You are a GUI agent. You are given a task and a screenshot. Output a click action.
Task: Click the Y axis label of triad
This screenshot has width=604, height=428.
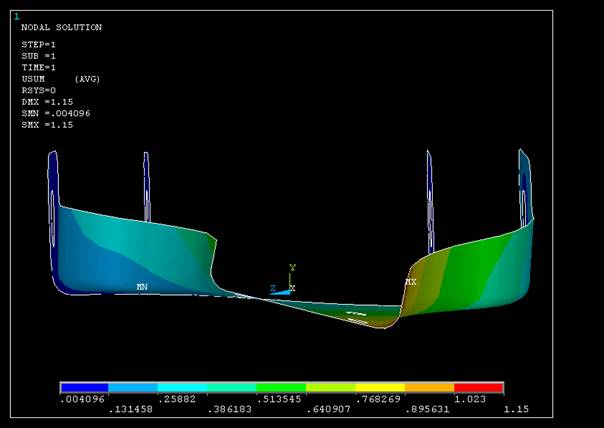292,267
